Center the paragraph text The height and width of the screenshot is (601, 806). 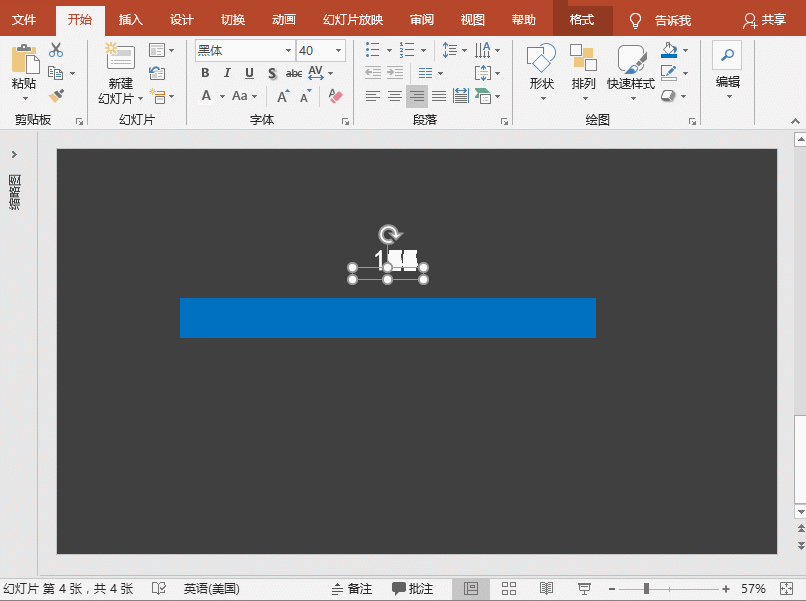coord(395,96)
